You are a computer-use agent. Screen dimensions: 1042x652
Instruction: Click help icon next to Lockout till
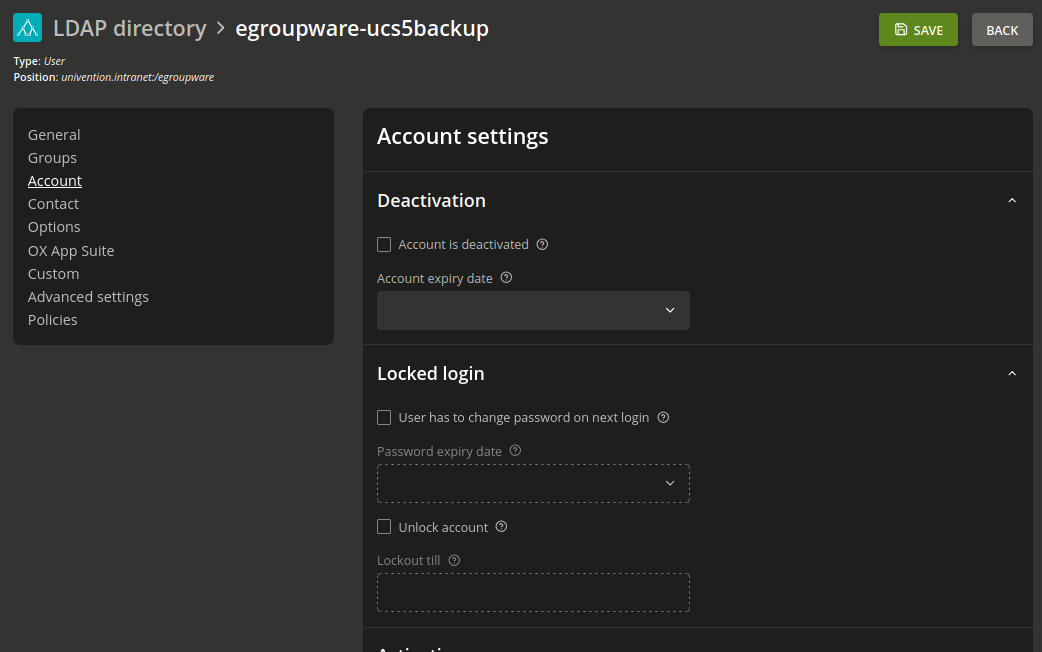(x=454, y=560)
